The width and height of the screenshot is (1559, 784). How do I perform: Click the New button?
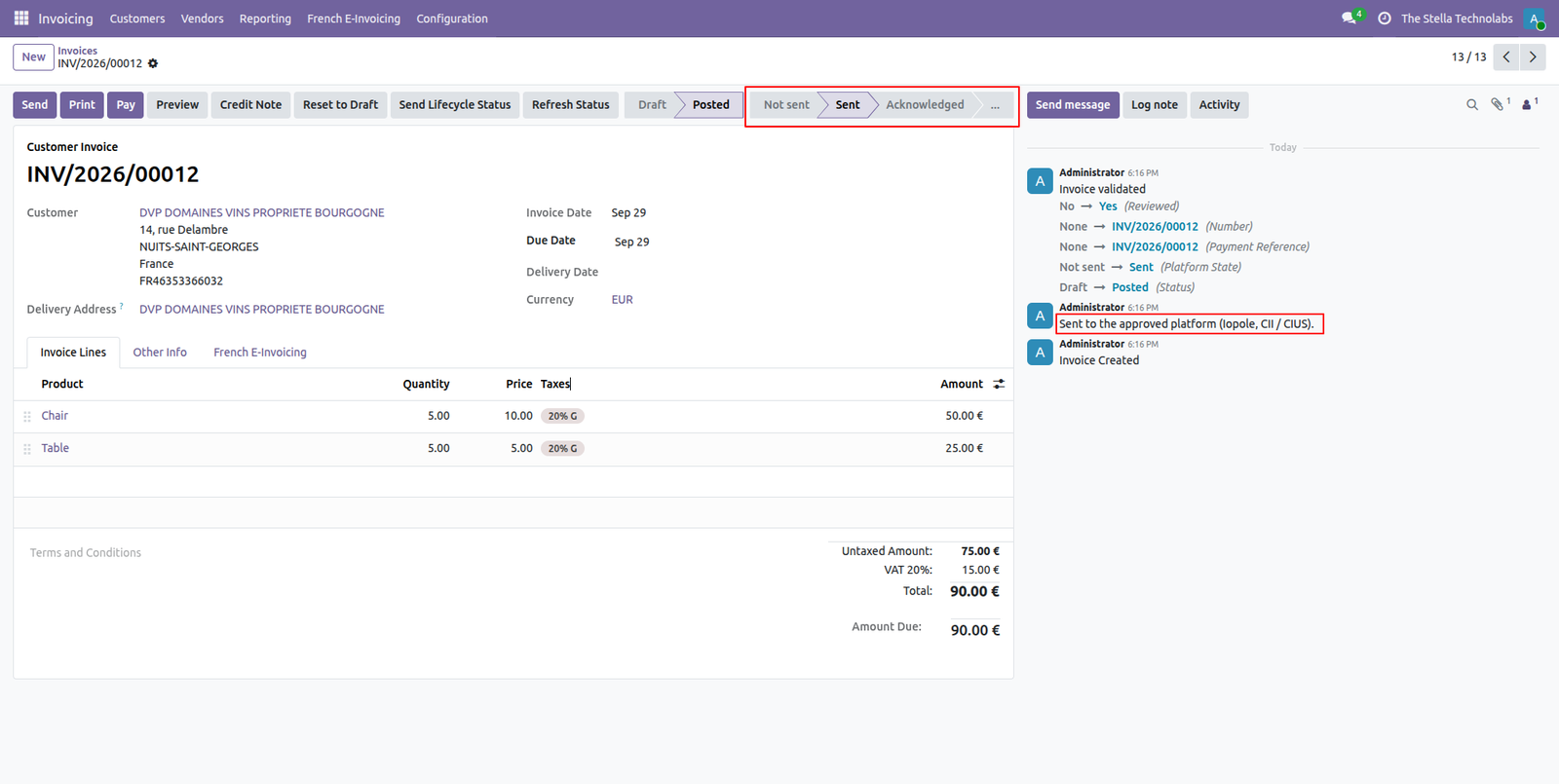tap(33, 57)
